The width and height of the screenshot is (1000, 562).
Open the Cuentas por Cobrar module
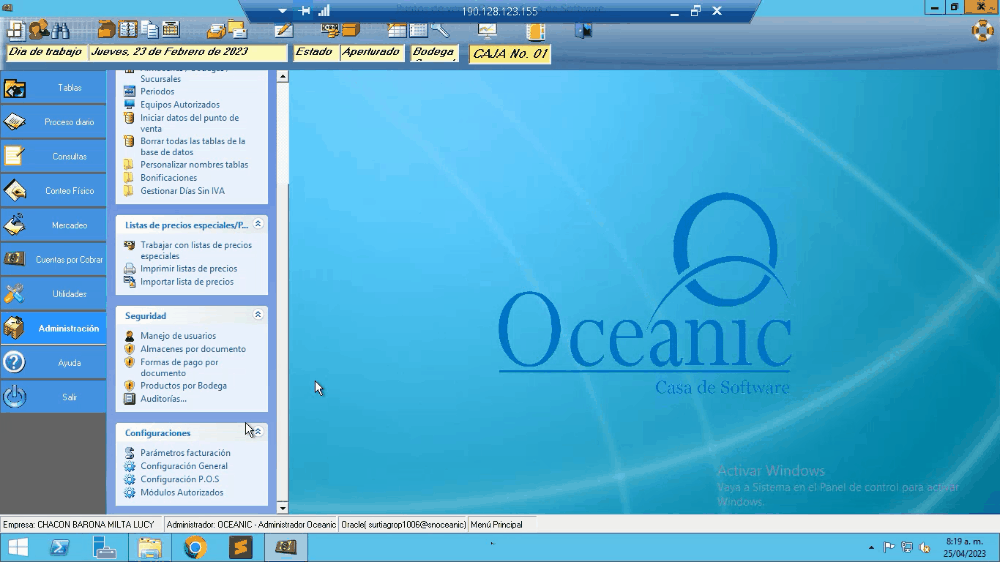click(x=53, y=260)
